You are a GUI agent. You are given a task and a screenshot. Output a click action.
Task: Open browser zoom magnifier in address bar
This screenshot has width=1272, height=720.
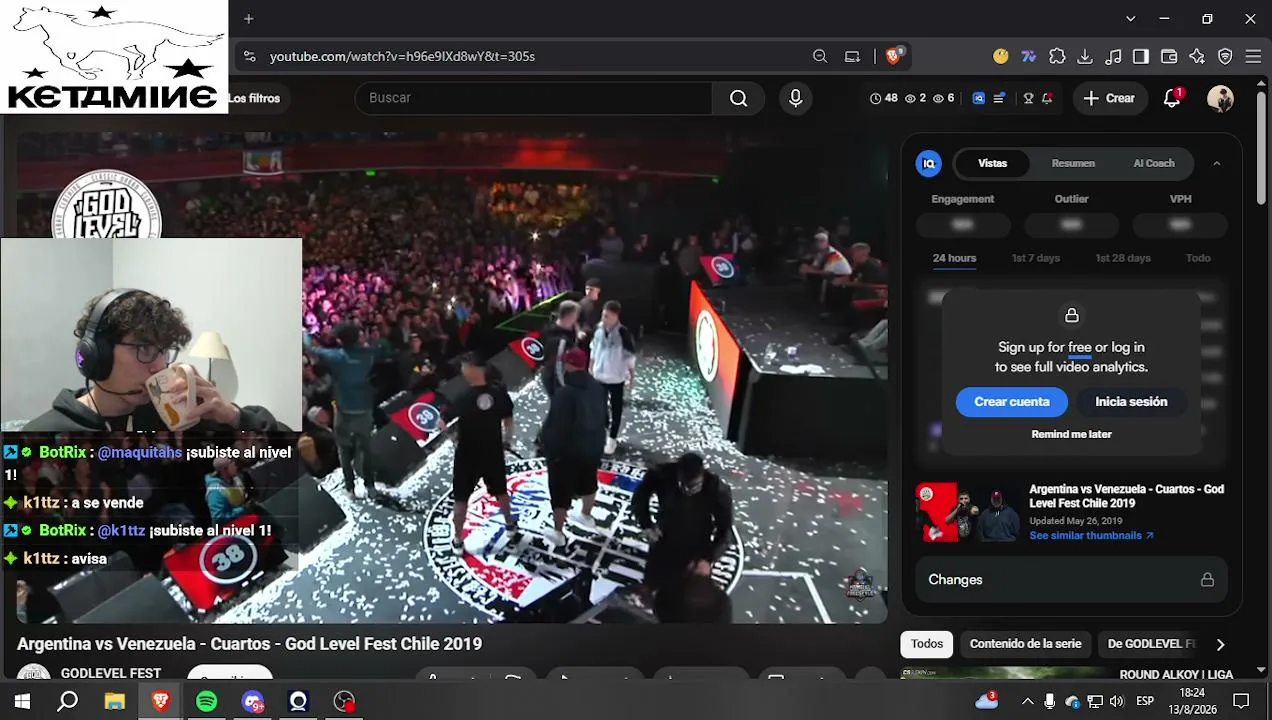(x=820, y=56)
